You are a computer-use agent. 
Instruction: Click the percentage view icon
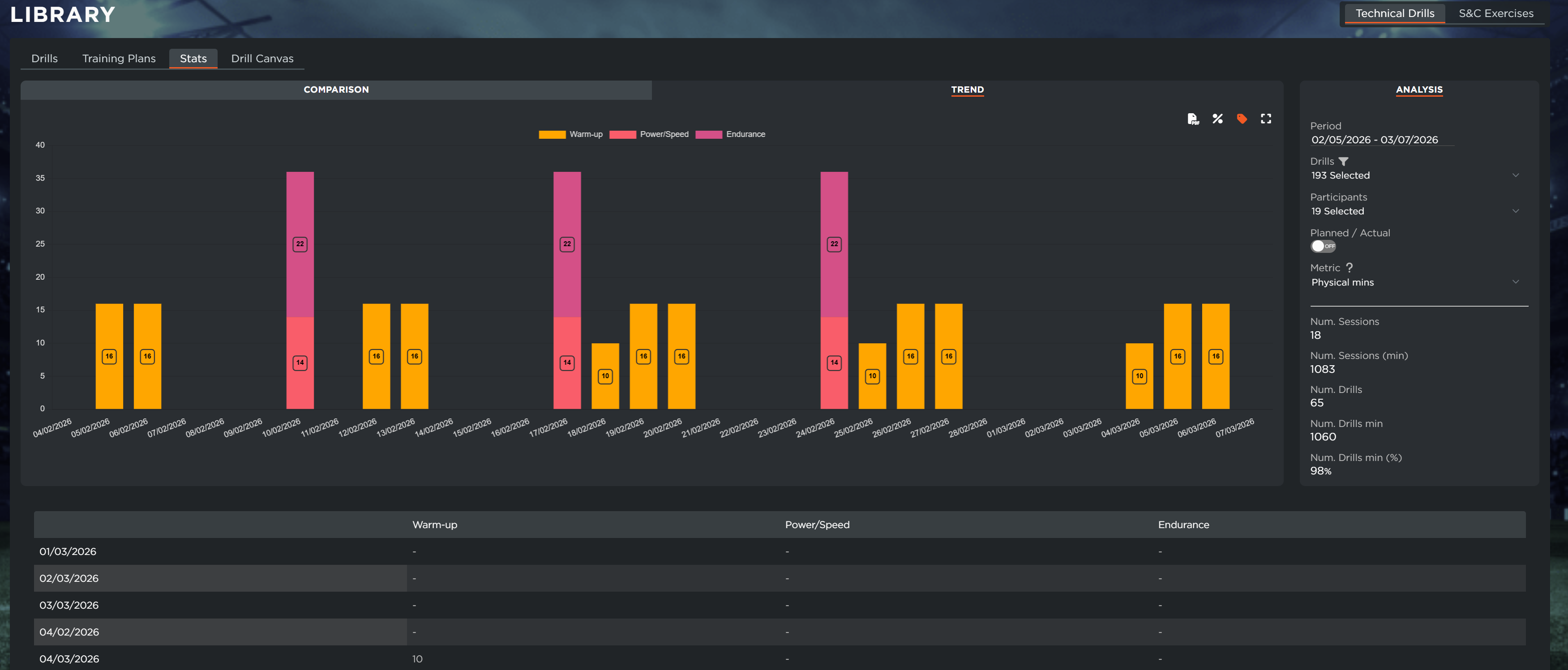click(1217, 119)
